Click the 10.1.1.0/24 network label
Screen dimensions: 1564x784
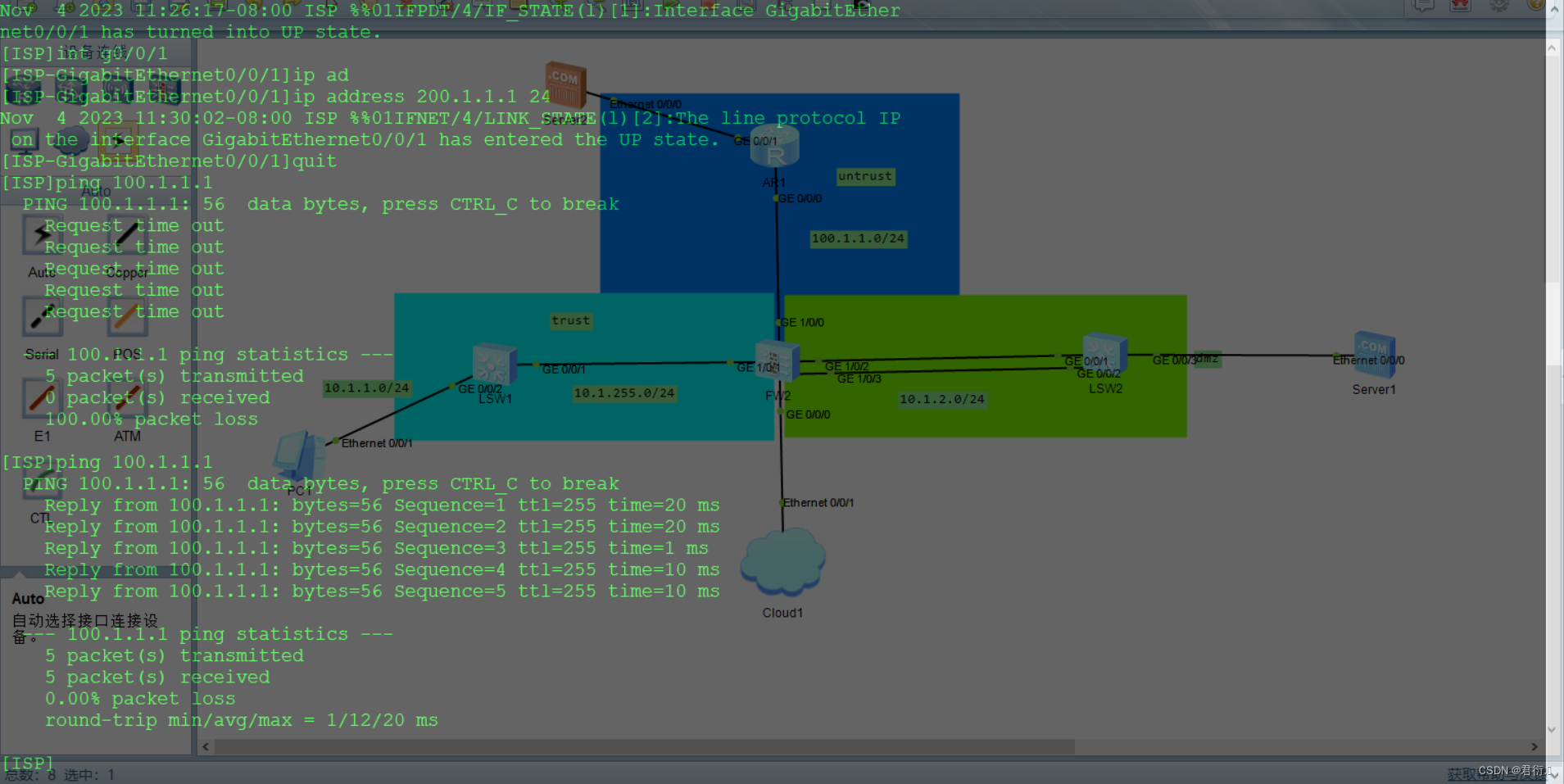click(x=366, y=388)
